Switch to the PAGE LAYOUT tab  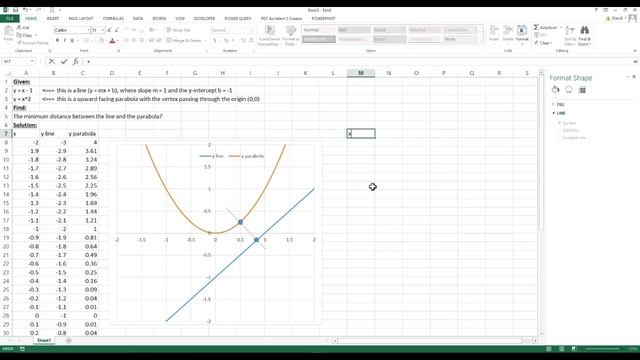[81, 18]
